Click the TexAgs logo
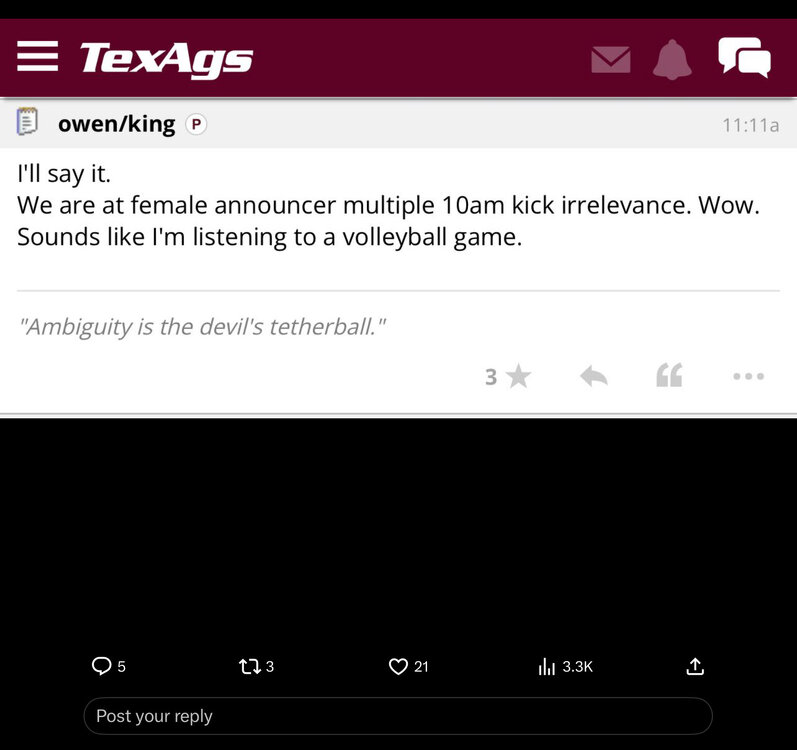The image size is (797, 750). 166,59
